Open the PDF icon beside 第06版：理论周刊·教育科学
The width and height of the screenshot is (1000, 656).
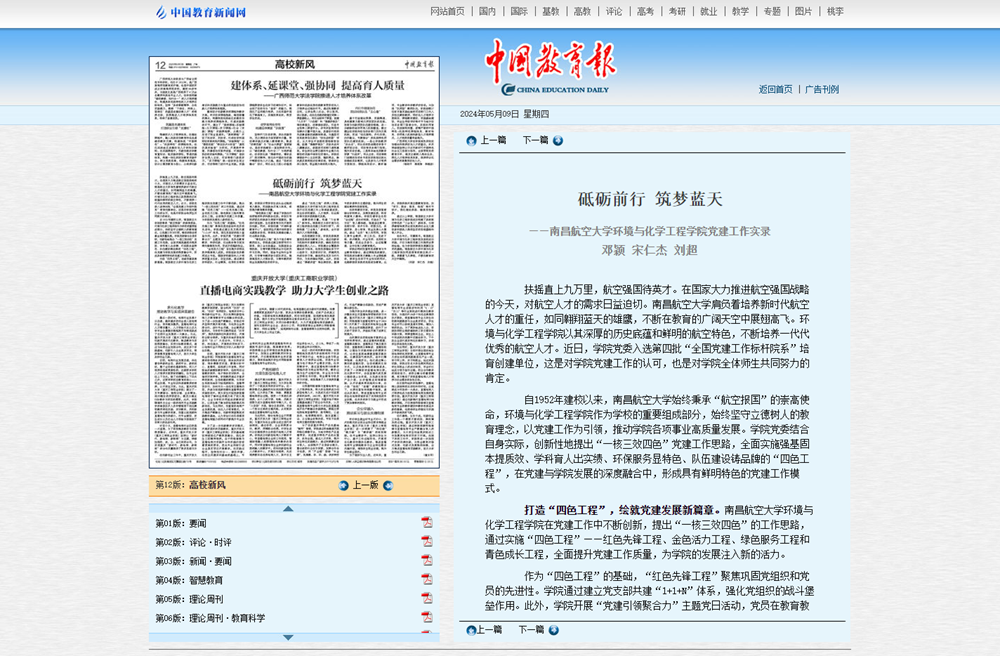[x=427, y=616]
